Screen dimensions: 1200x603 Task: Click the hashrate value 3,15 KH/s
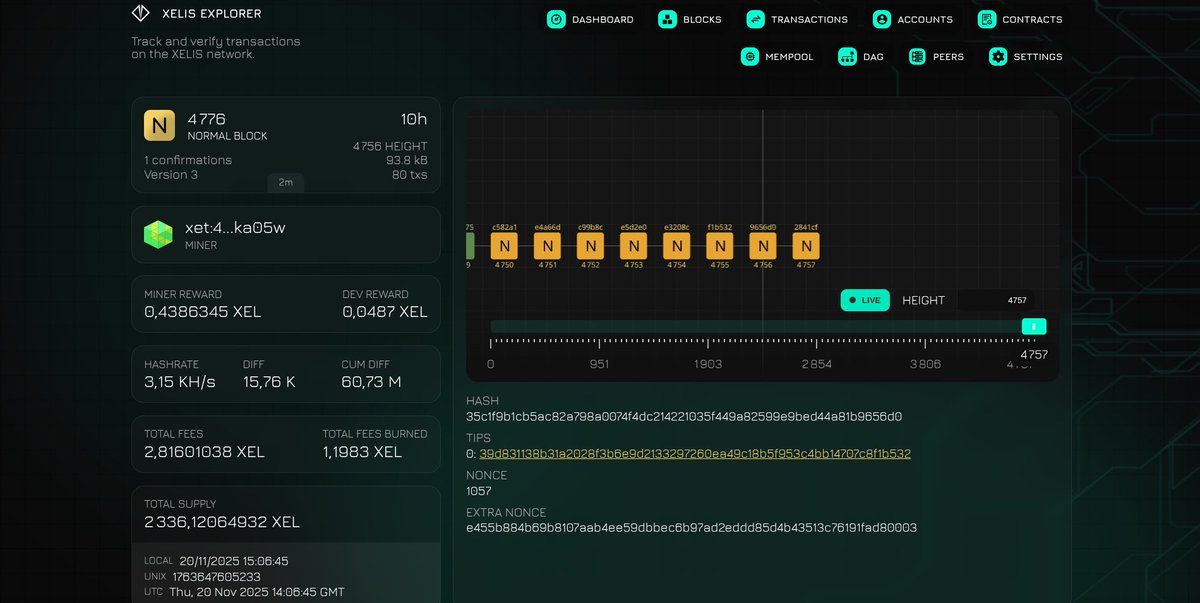tap(180, 382)
